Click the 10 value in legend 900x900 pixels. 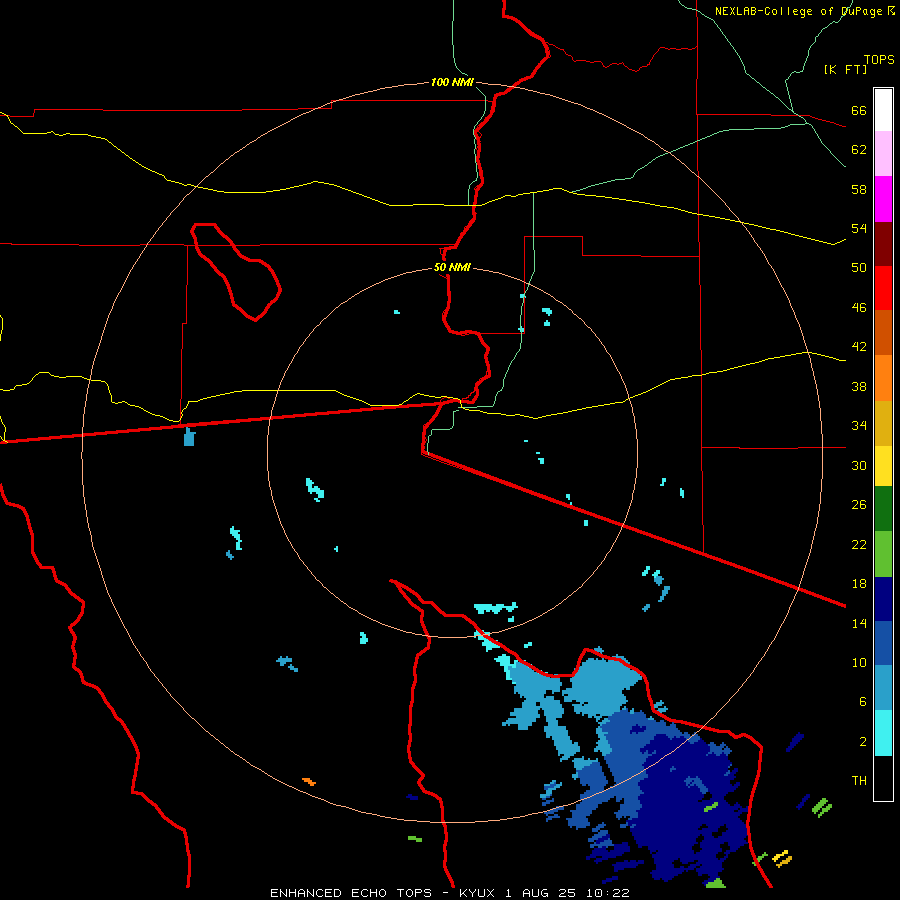tap(859, 662)
